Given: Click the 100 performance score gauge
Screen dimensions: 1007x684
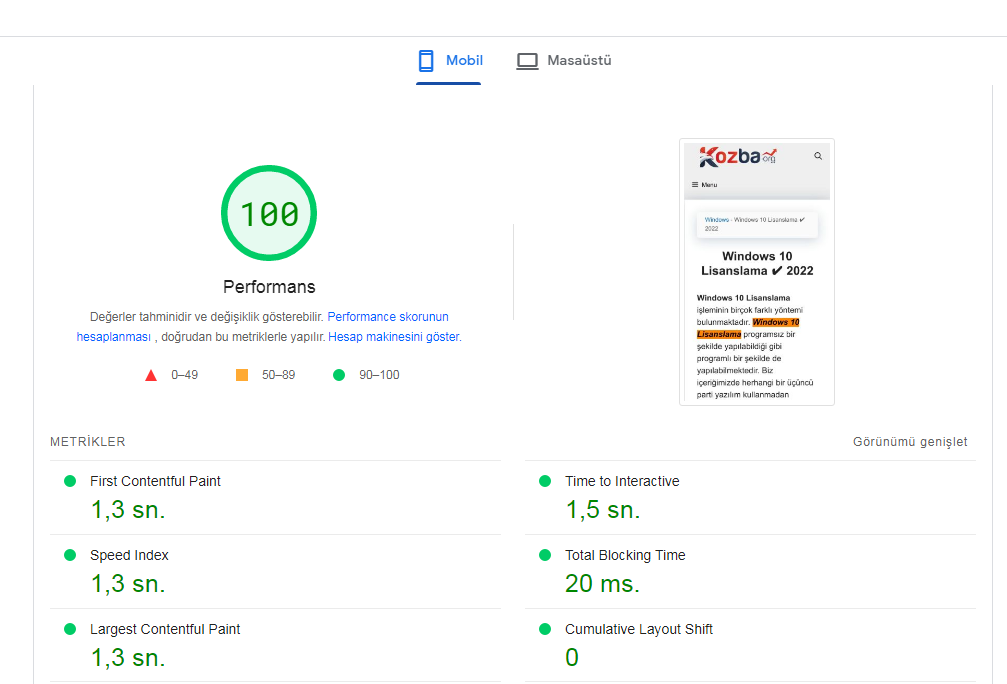Looking at the screenshot, I should coord(269,213).
